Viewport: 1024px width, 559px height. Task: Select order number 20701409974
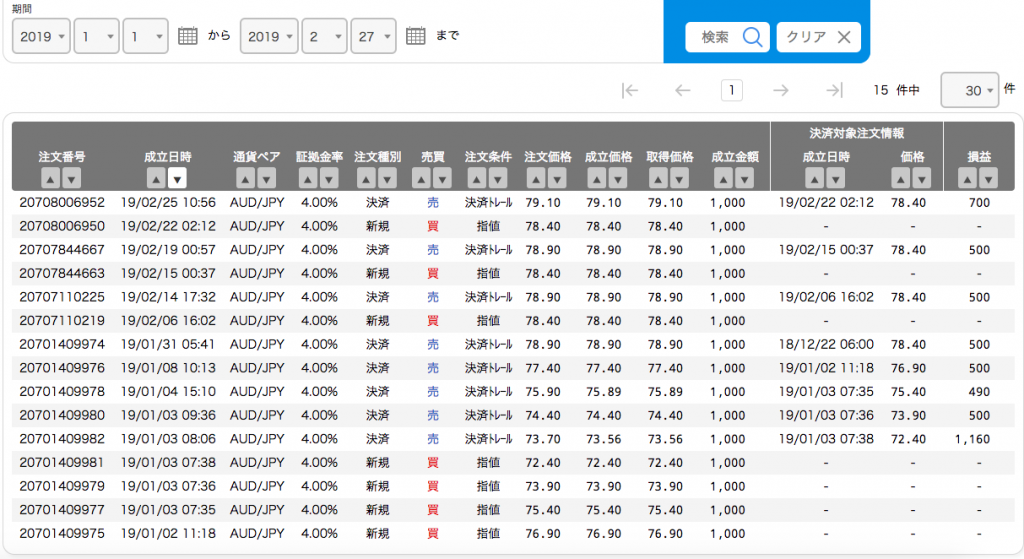(62, 344)
